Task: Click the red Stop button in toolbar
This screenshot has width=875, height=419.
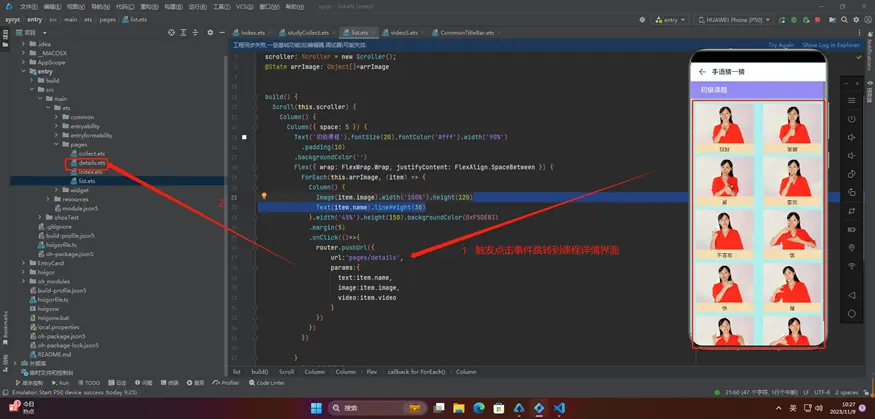Action: (x=818, y=20)
